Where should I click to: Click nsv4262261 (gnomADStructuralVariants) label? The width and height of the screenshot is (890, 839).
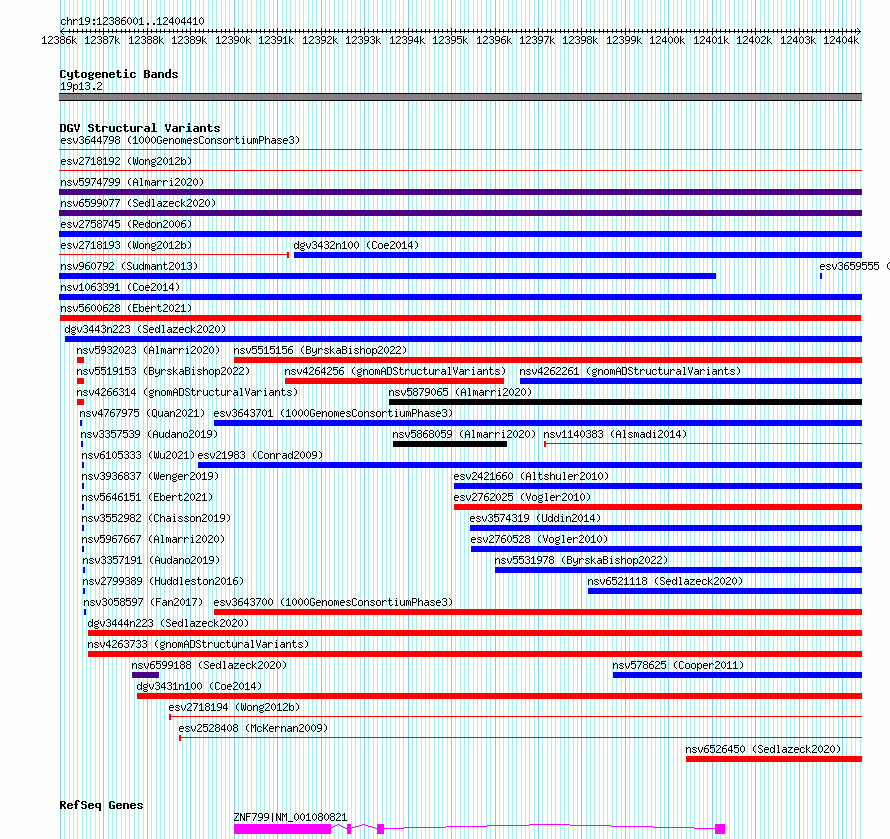tap(630, 371)
